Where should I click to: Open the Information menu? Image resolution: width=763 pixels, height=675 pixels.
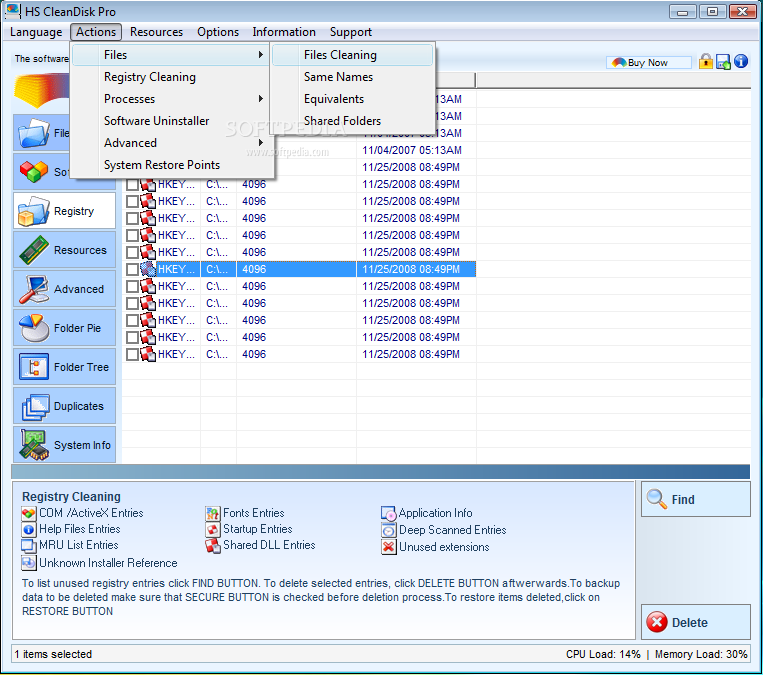pos(284,32)
